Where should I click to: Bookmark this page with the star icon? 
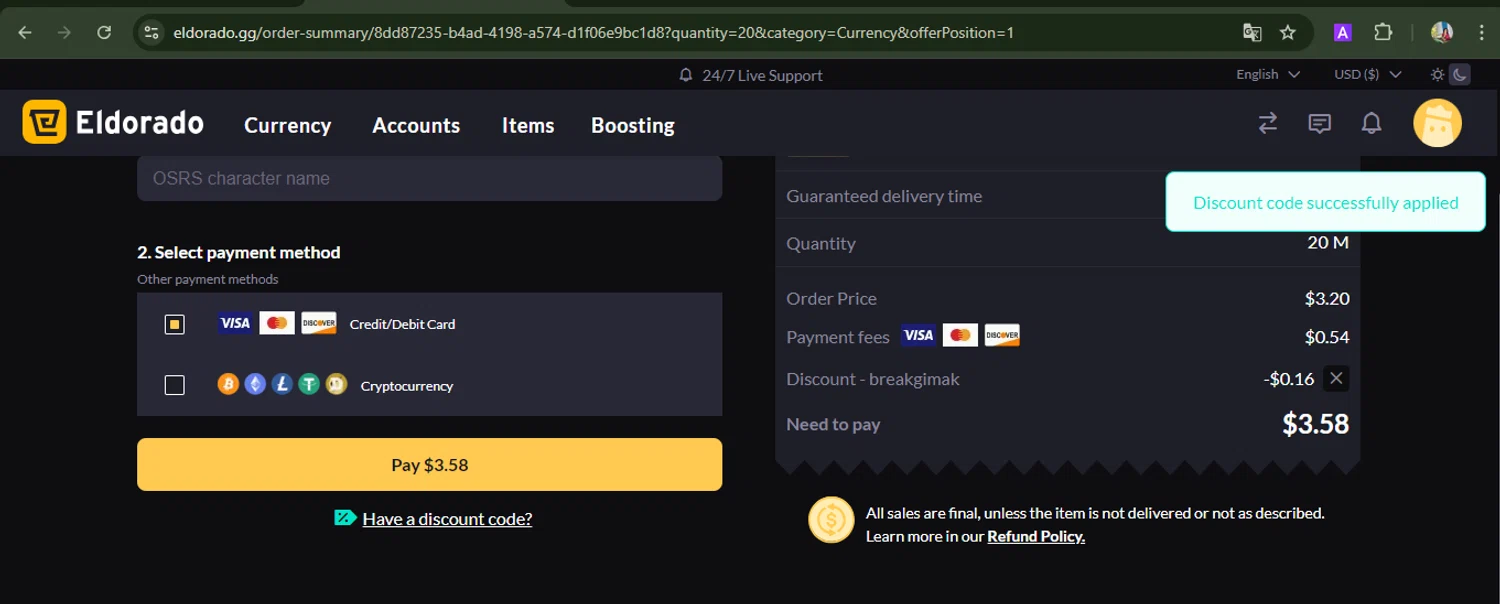click(1288, 33)
